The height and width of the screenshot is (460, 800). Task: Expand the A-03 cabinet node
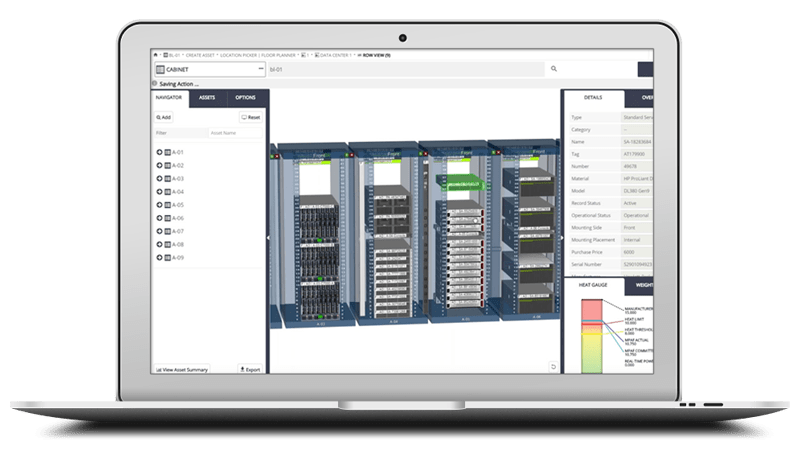pos(159,179)
